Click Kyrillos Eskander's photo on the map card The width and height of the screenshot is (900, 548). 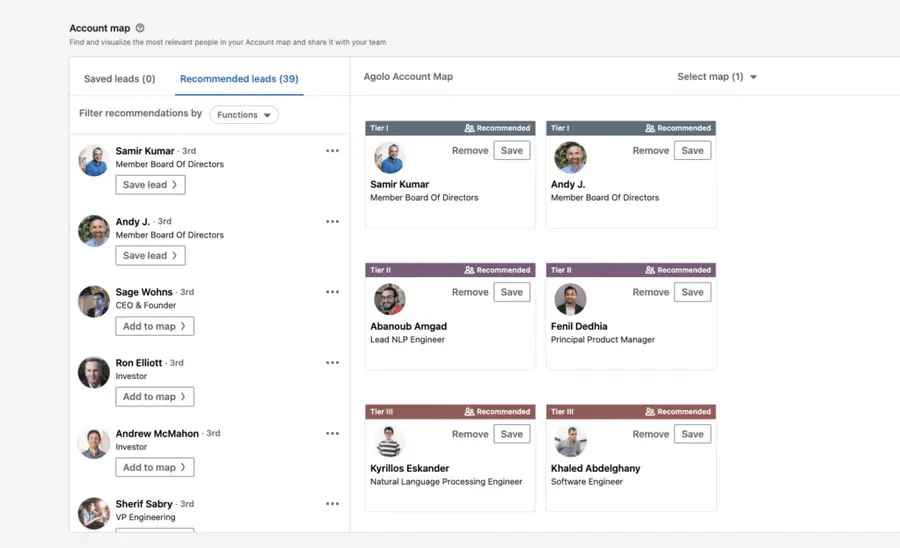pyautogui.click(x=389, y=441)
